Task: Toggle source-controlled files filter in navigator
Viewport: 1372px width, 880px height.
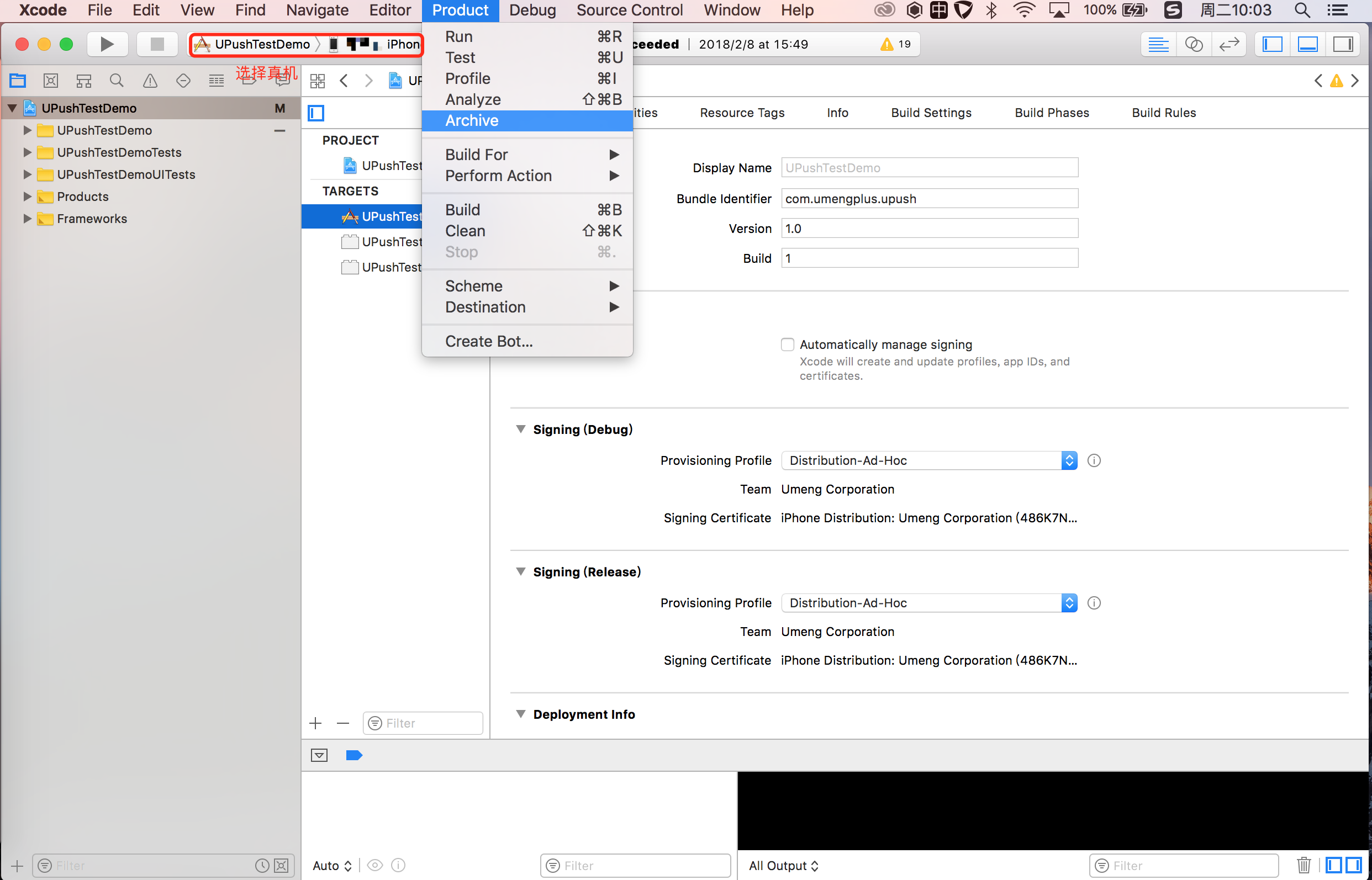Action: pyautogui.click(x=281, y=866)
